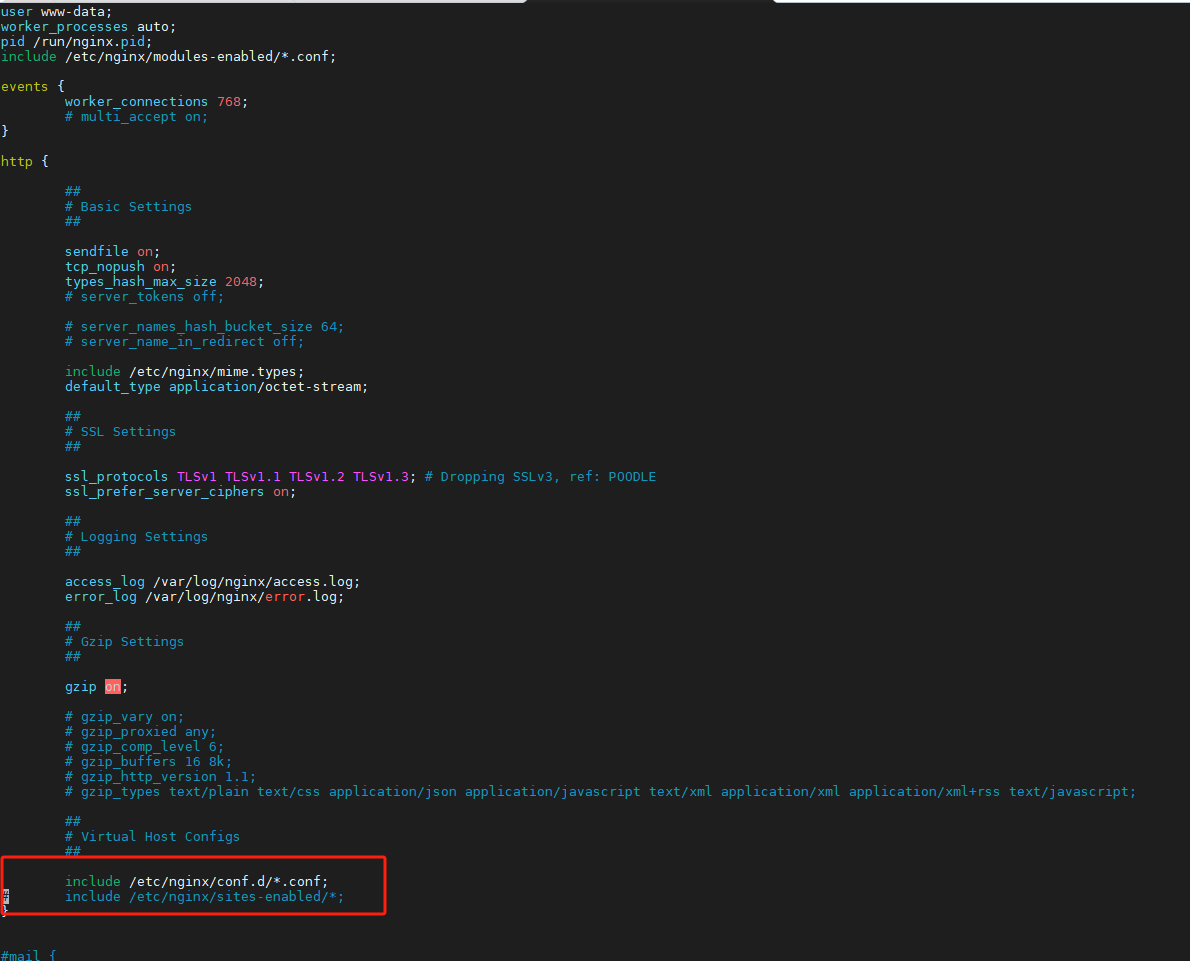Click the highlighted "on" after gzip
Viewport: 1190px width, 961px height.
pyautogui.click(x=113, y=687)
